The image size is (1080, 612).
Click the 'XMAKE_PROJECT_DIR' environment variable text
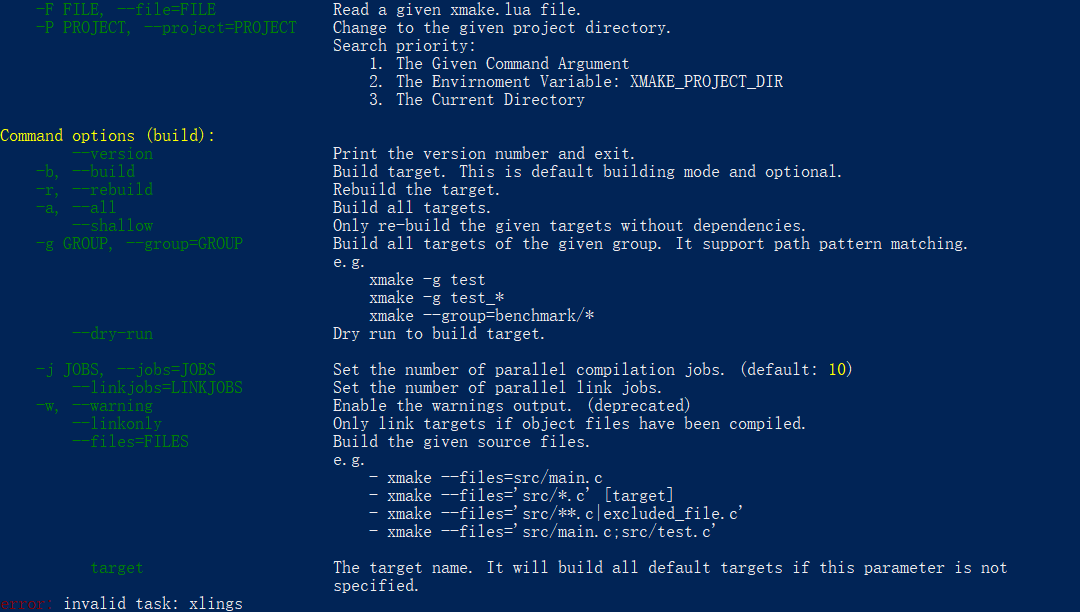click(x=706, y=82)
